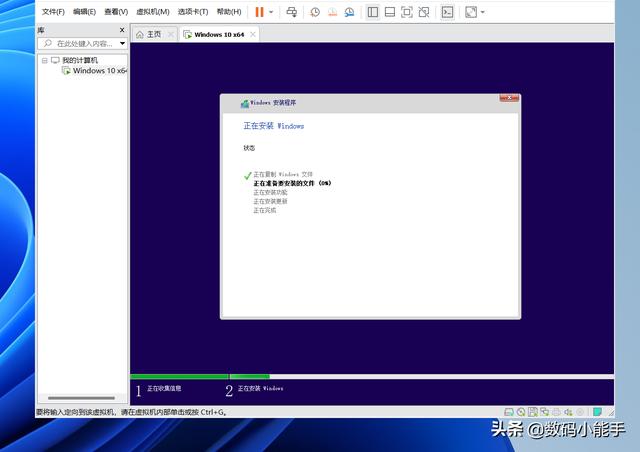The image size is (640, 452).
Task: Click the green checkmark beside 正在复制
Action: (x=247, y=176)
